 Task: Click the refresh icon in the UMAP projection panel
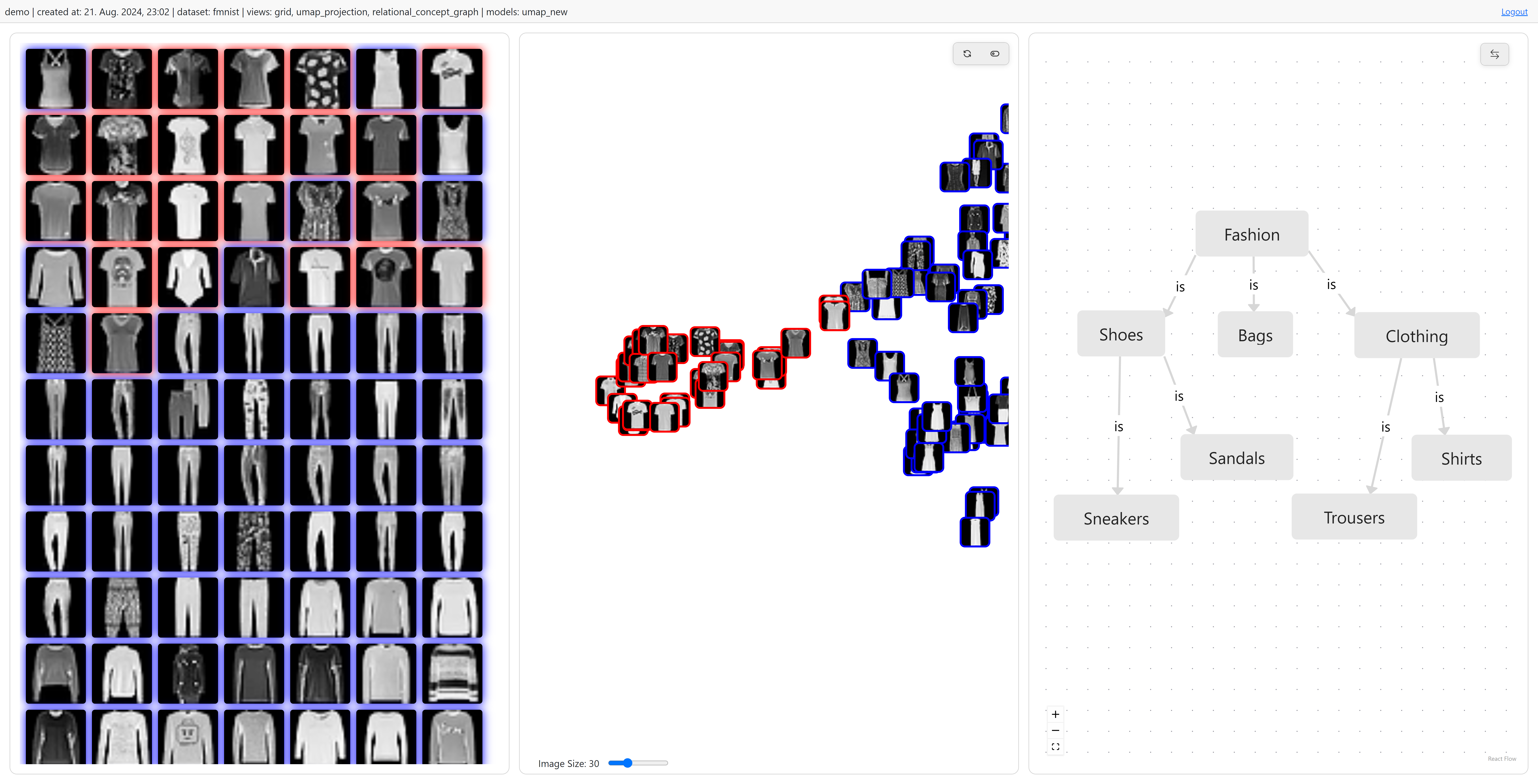click(967, 54)
